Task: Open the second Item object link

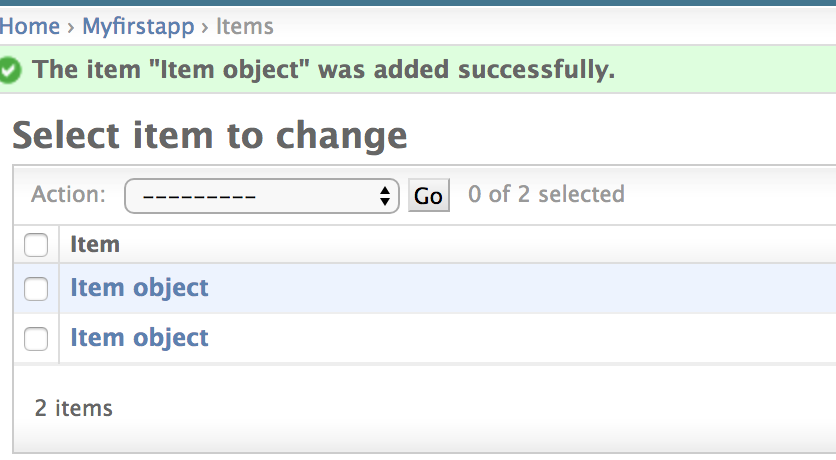Action: pyautogui.click(x=139, y=338)
